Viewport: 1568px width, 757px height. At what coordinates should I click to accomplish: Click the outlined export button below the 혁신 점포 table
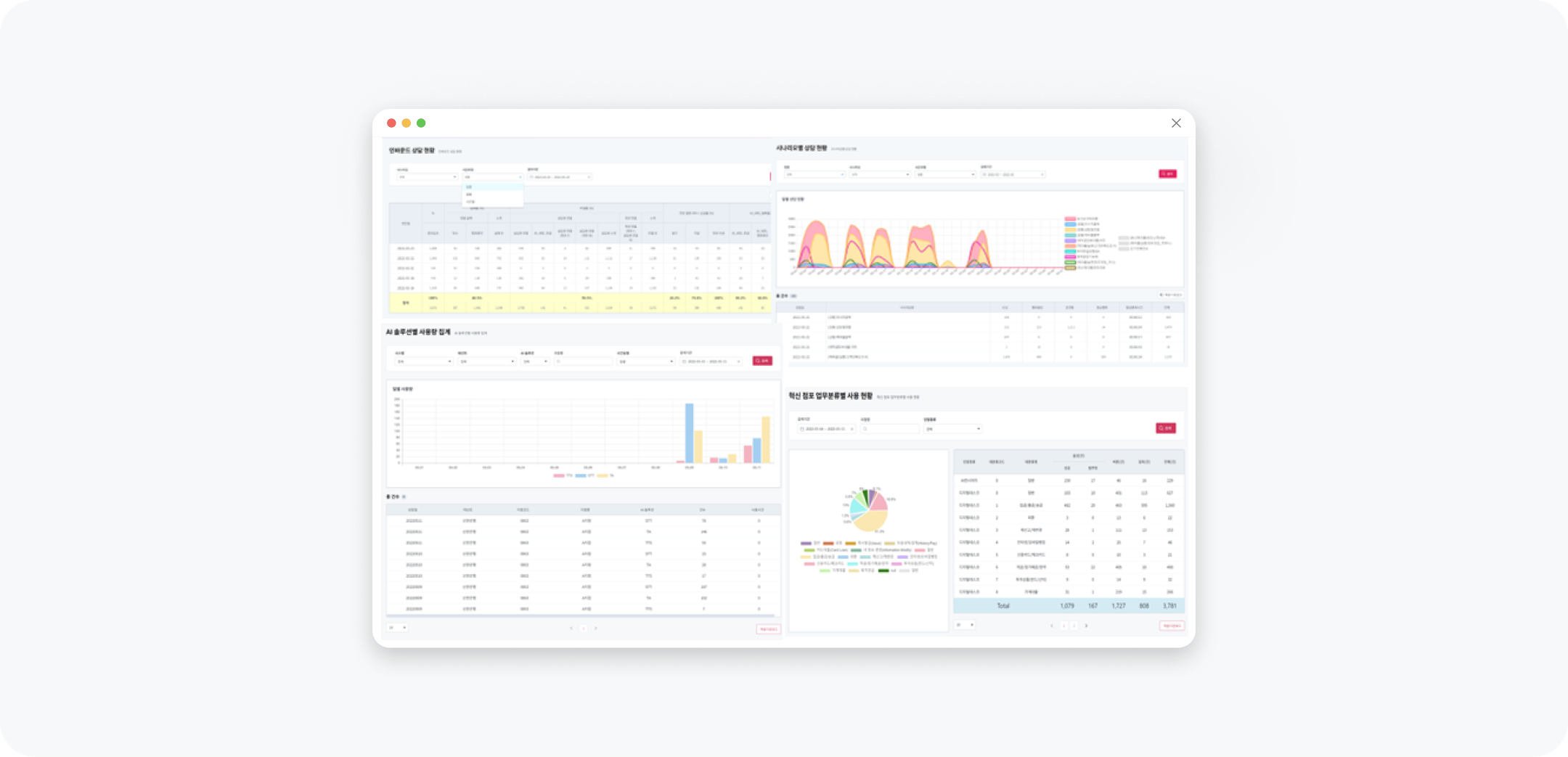coord(1172,625)
